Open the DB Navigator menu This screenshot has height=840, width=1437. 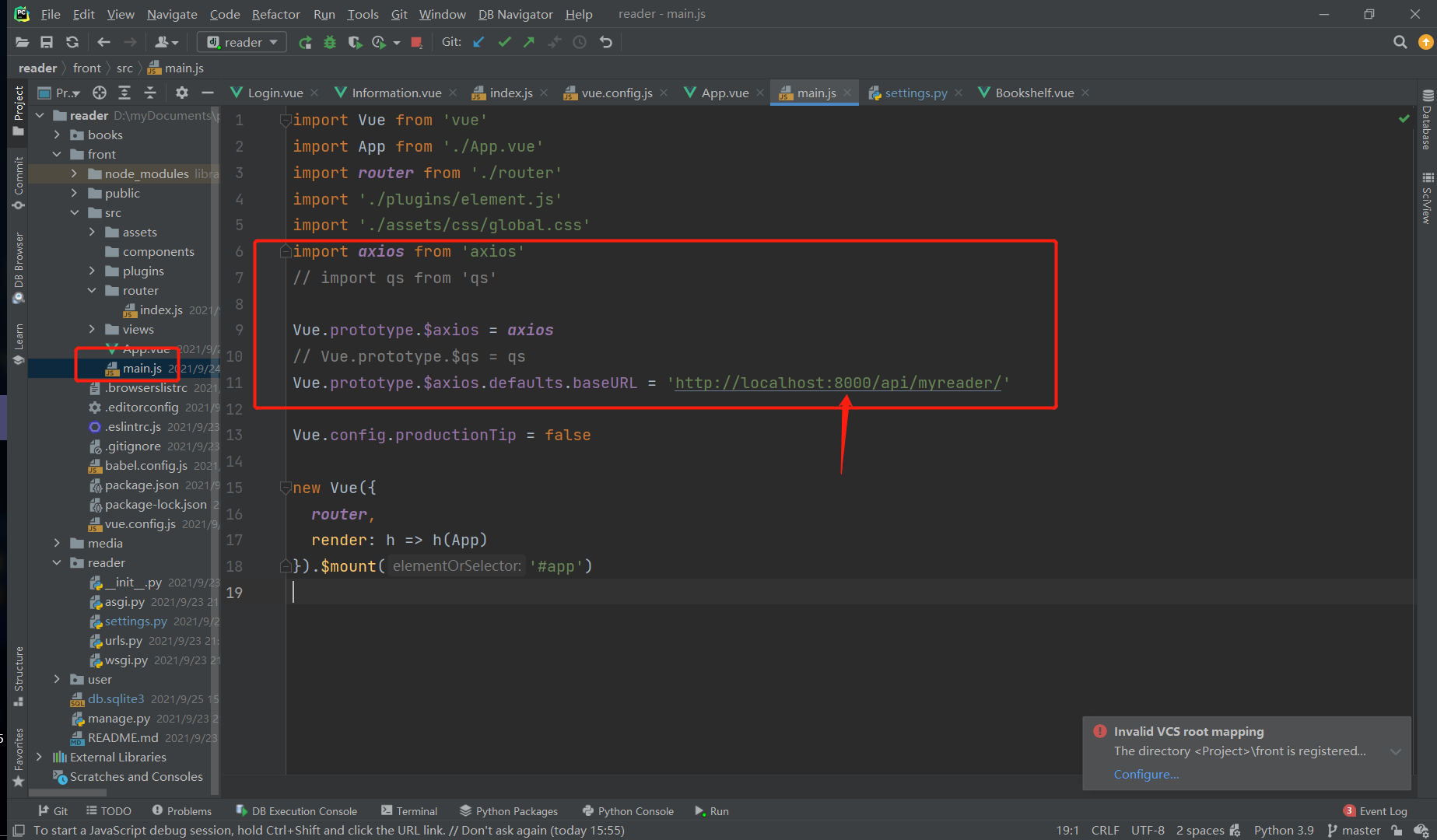[x=515, y=14]
